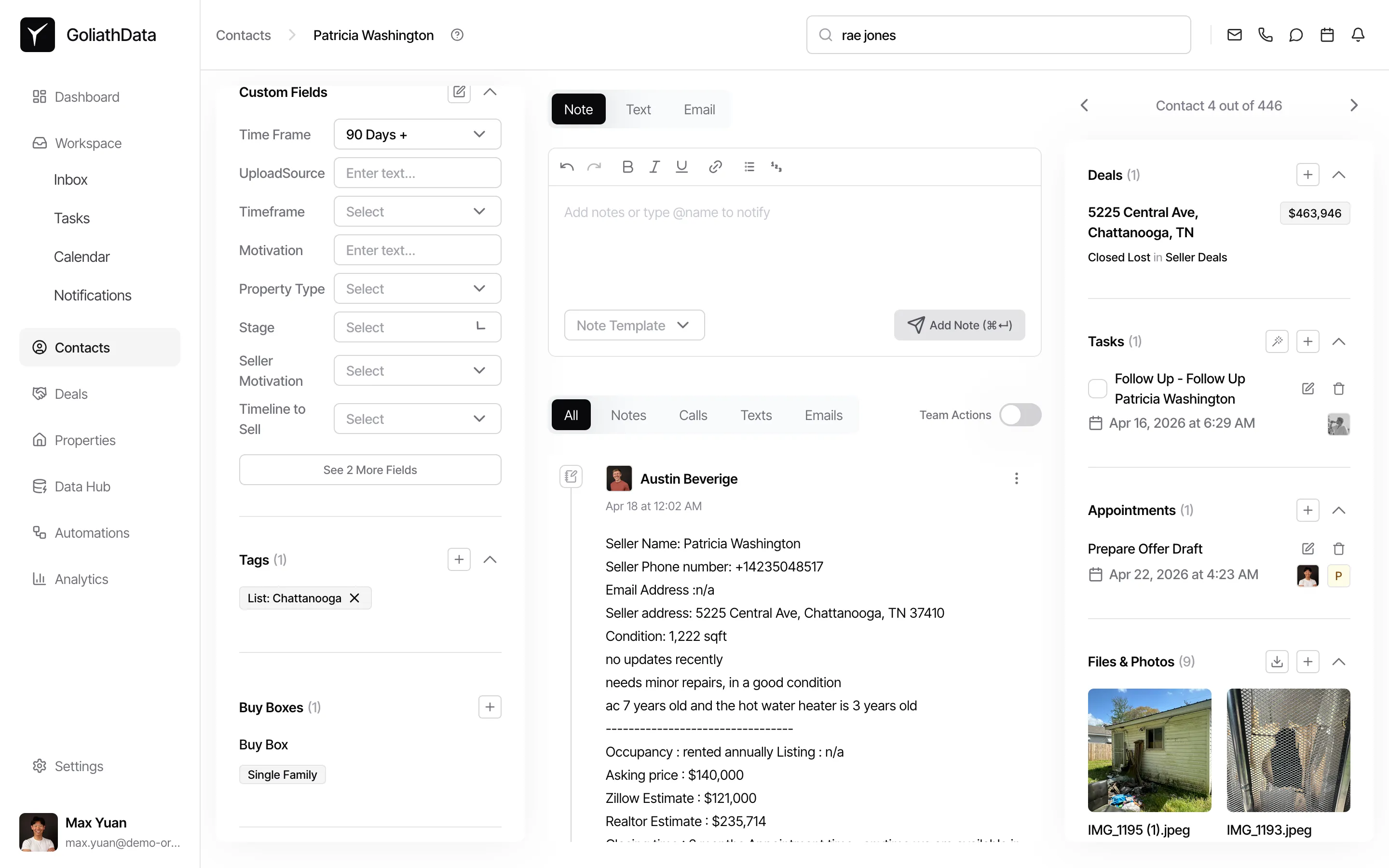Image resolution: width=1389 pixels, height=868 pixels.
Task: Open the IMG_1195 (1).jpeg photo thumbnail
Action: pyautogui.click(x=1148, y=750)
